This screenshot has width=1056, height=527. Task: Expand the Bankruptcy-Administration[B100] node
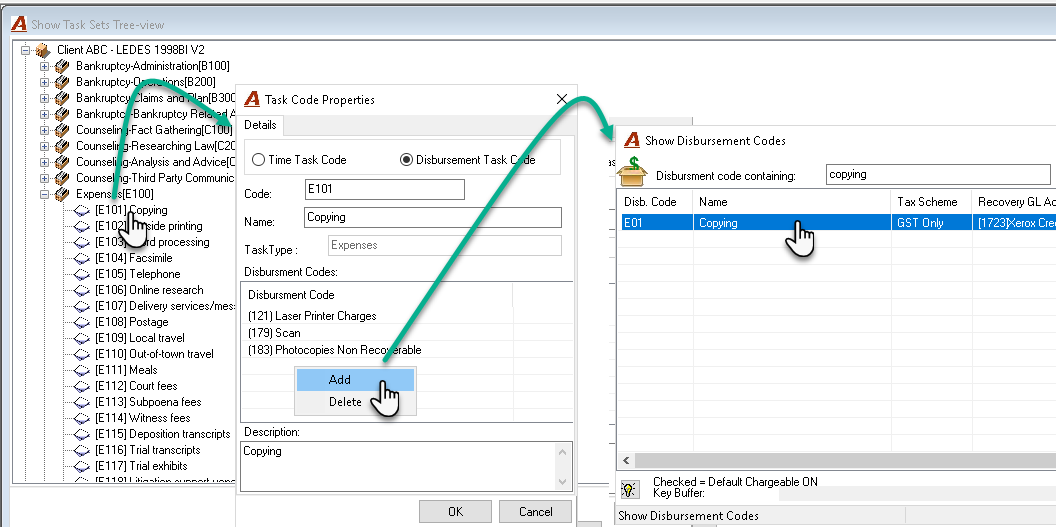pyautogui.click(x=44, y=66)
